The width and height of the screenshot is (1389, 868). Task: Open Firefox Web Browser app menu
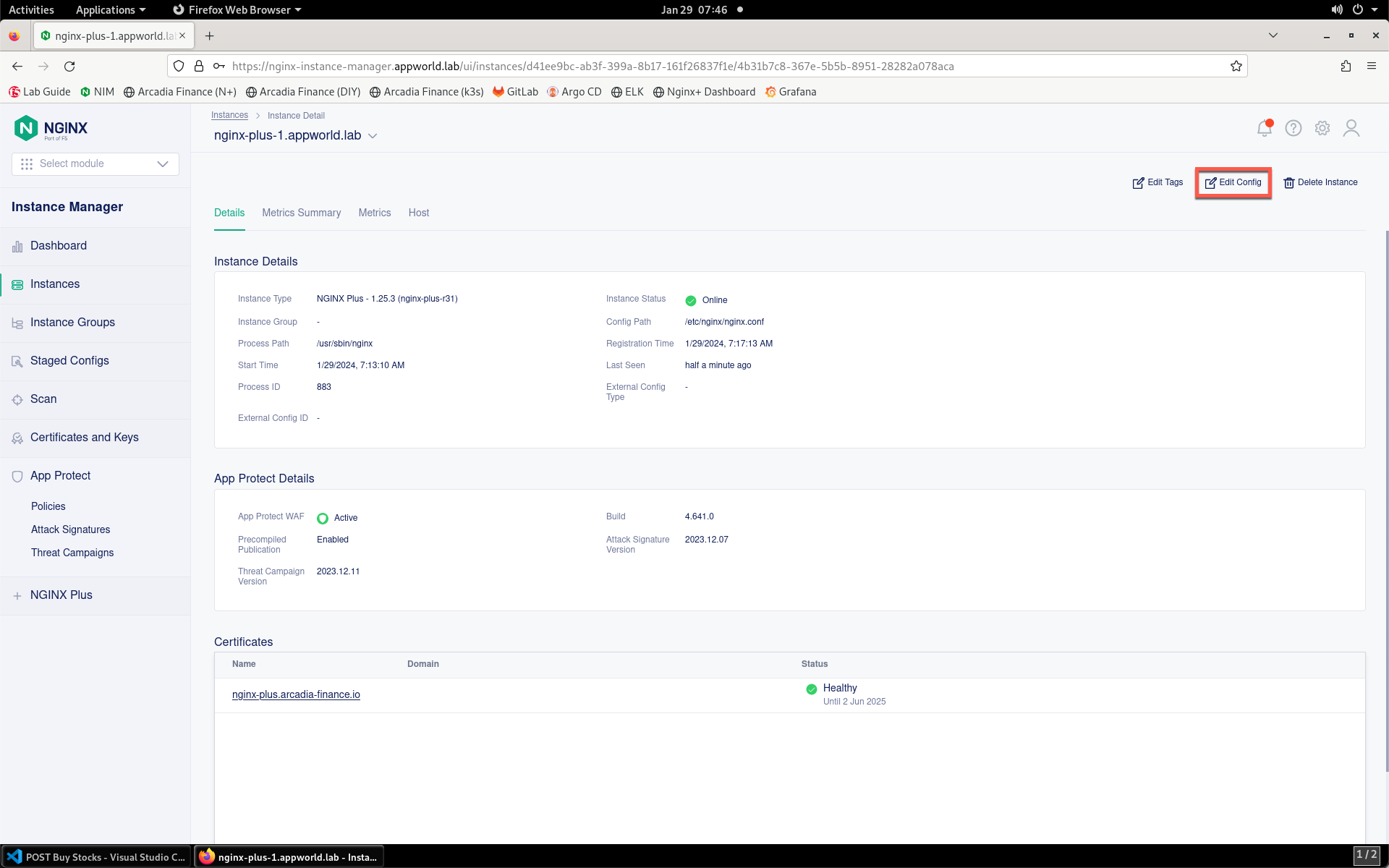237,9
